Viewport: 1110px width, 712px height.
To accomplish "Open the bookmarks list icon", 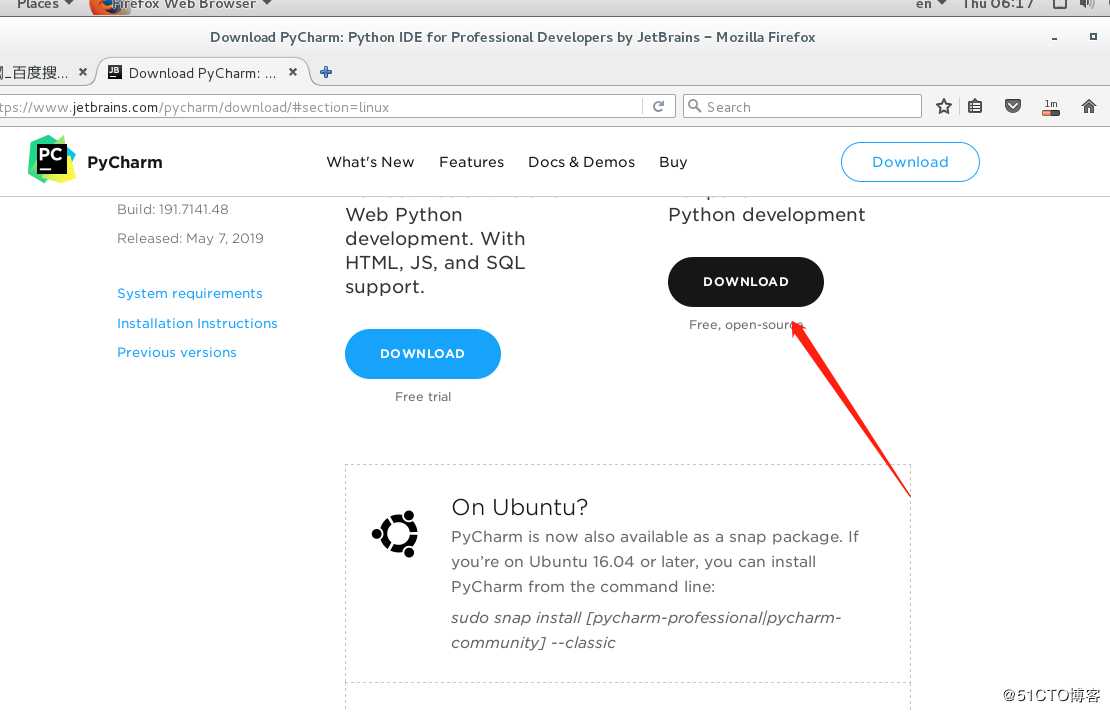I will (x=975, y=106).
